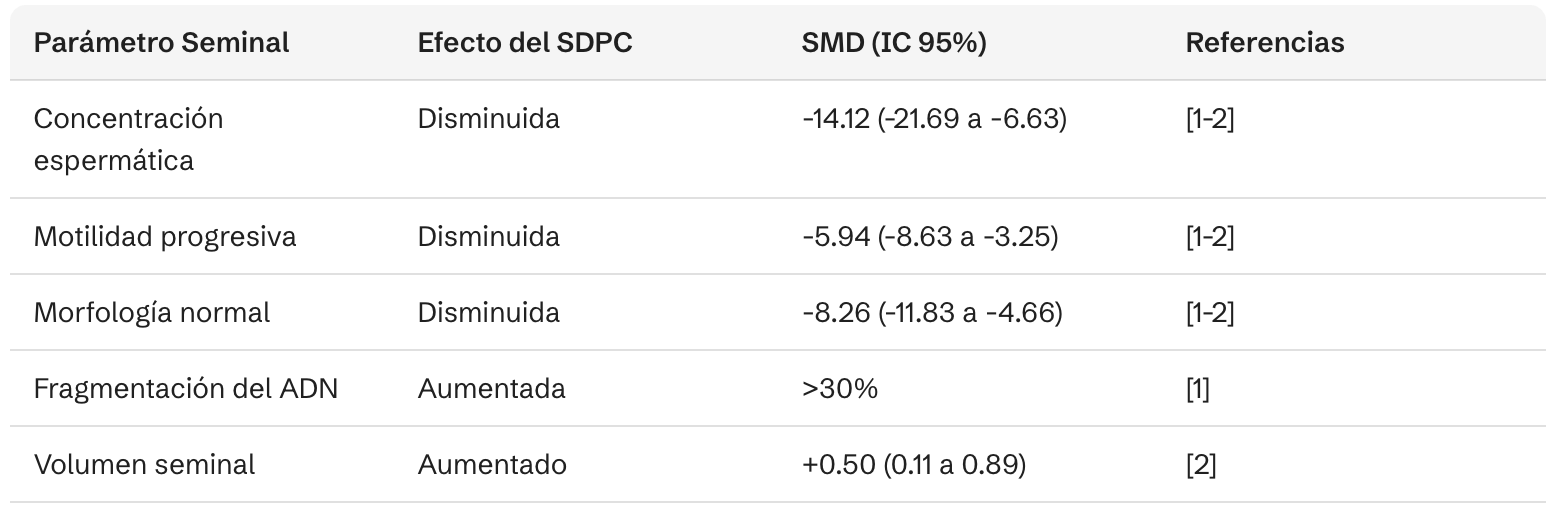This screenshot has height=522, width=1554.
Task: Open reference [1-2] in Motilidad progresiva row
Action: click(1210, 237)
